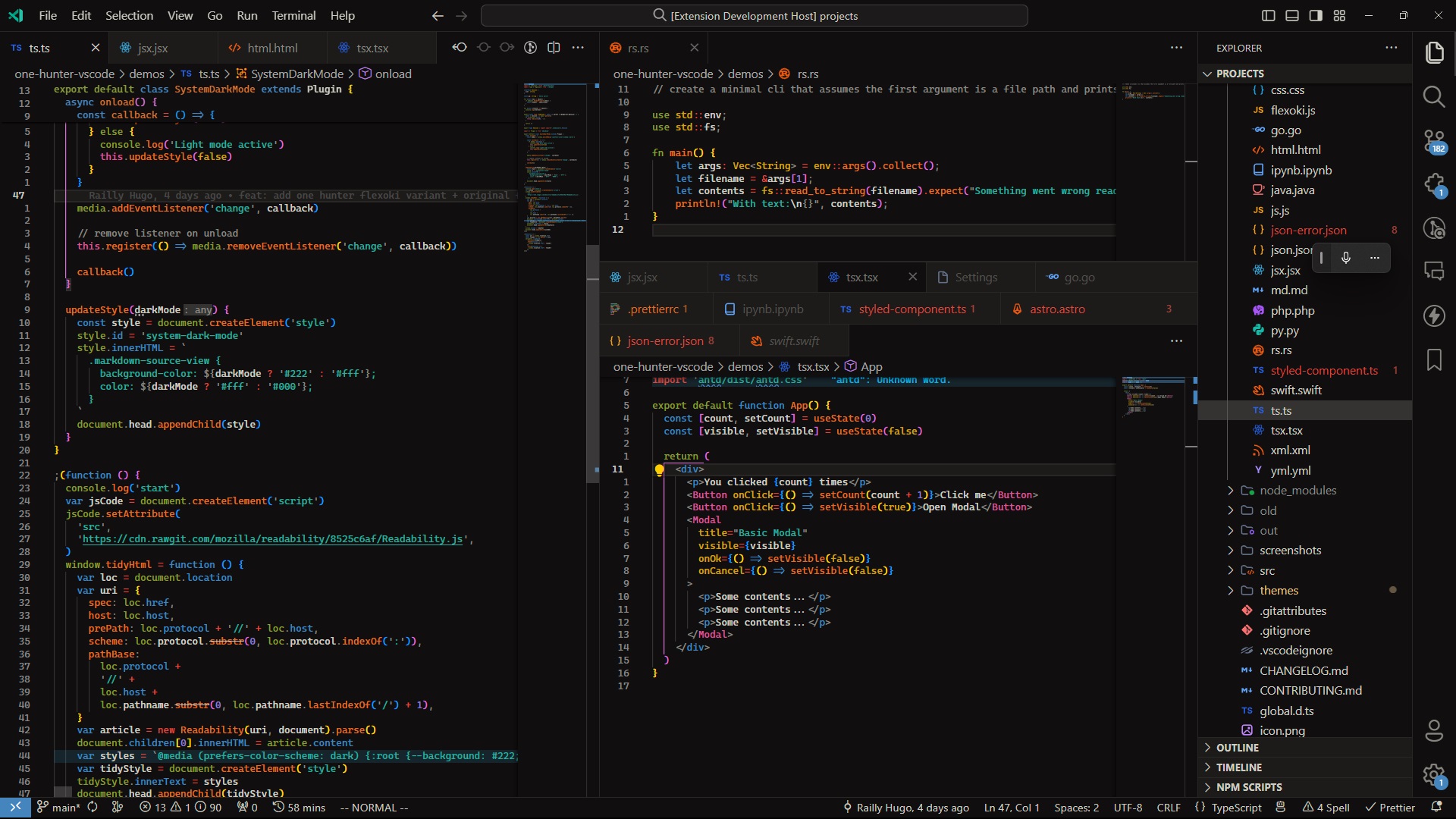Open the Search view in activity bar
Image resolution: width=1456 pixels, height=819 pixels.
click(x=1433, y=96)
